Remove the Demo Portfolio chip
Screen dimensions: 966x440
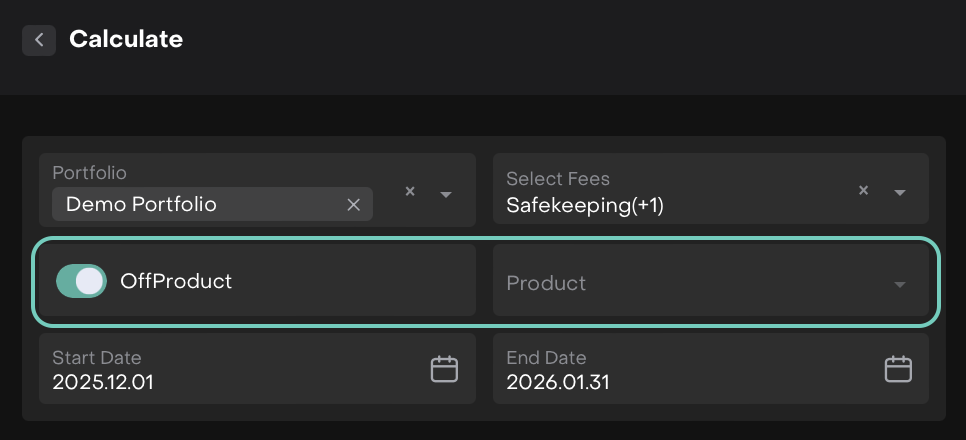(353, 204)
